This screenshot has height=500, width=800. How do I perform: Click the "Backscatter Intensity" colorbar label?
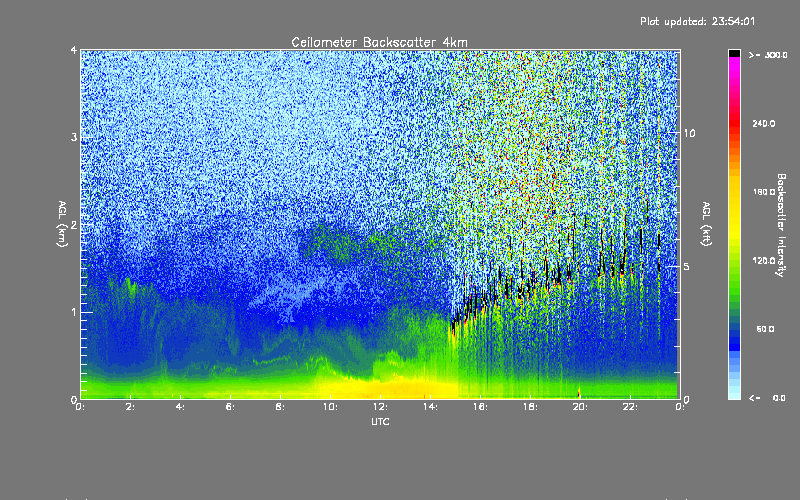click(781, 225)
